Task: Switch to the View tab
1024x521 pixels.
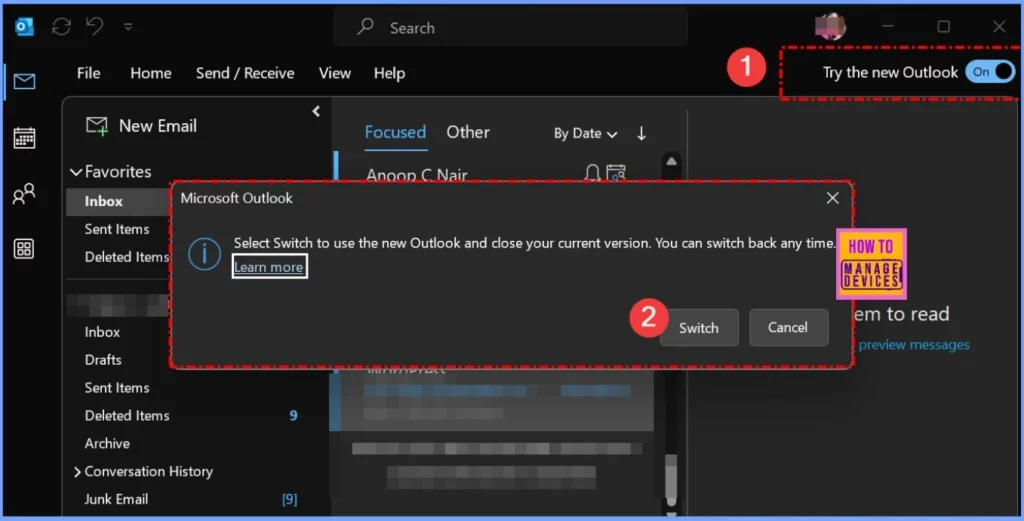Action: tap(335, 73)
